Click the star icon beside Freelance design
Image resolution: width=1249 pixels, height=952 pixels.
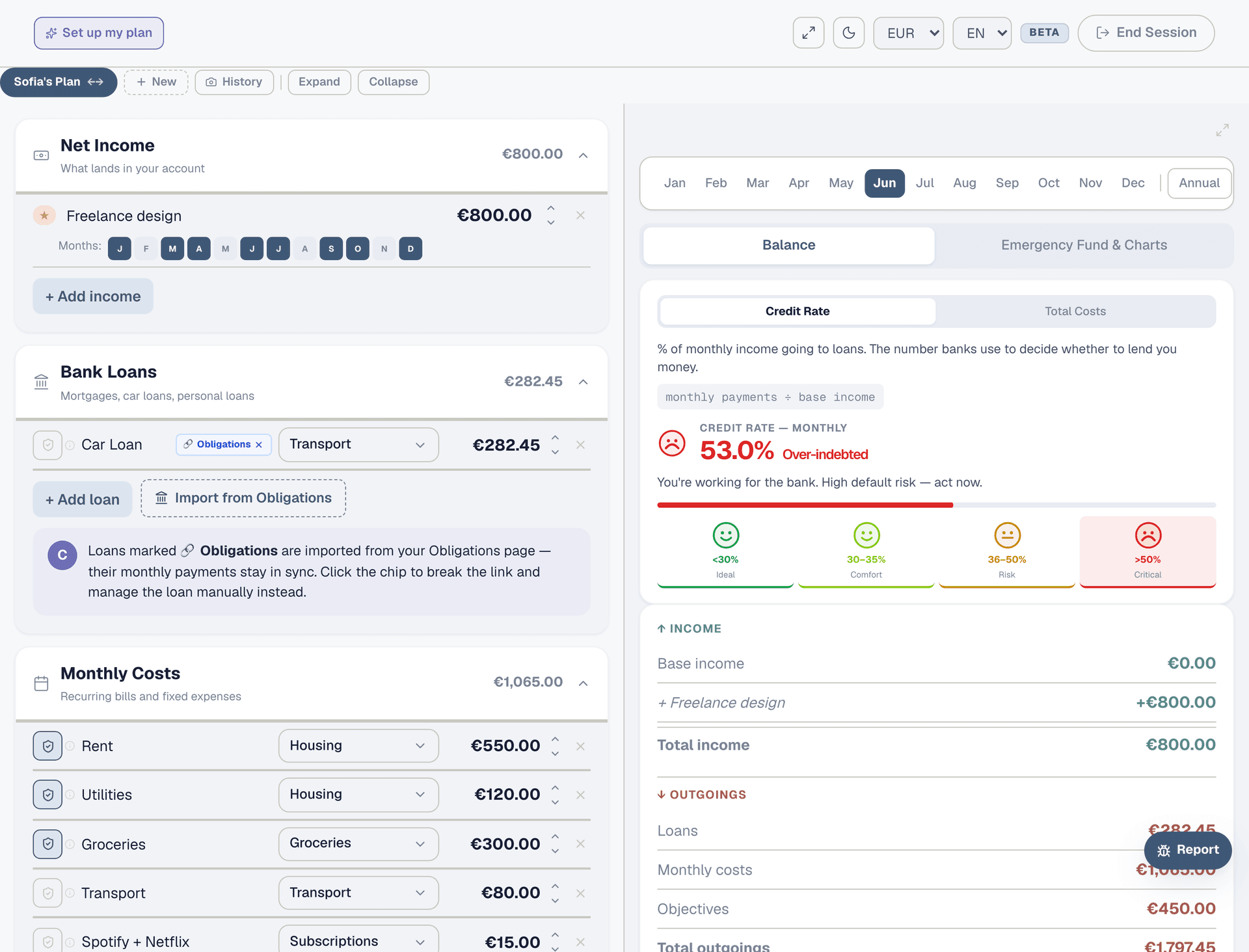pos(44,215)
